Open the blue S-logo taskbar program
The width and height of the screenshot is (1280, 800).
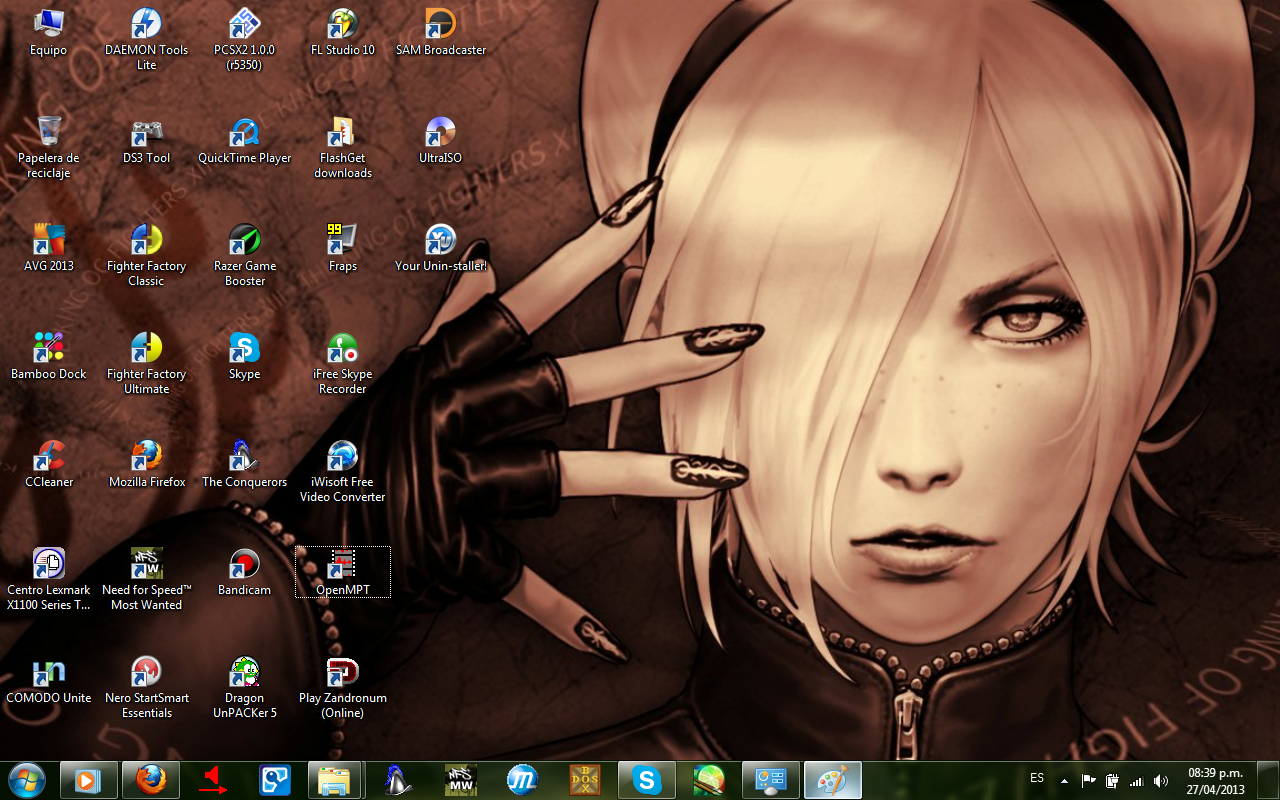275,780
